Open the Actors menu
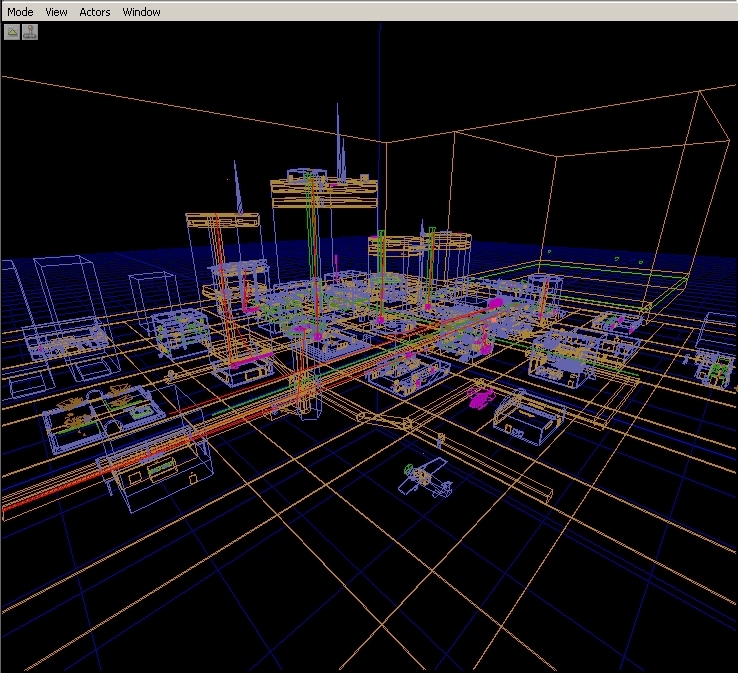Image resolution: width=738 pixels, height=673 pixels. coord(95,12)
